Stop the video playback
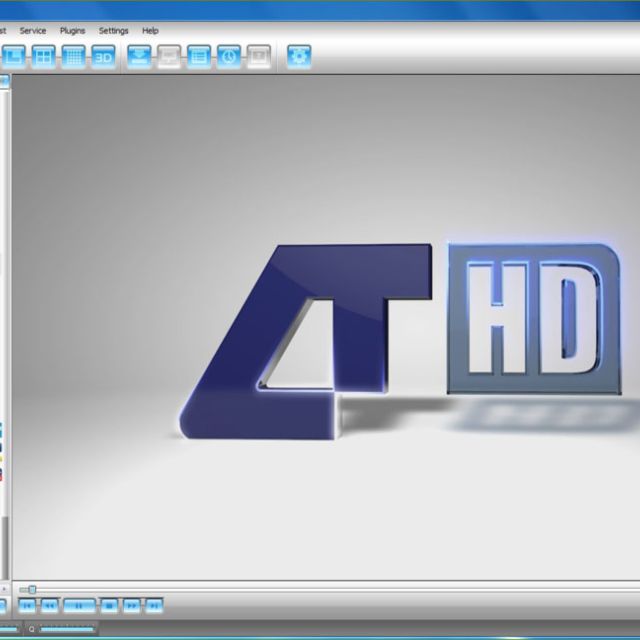Screen dimensions: 640x640 109,606
